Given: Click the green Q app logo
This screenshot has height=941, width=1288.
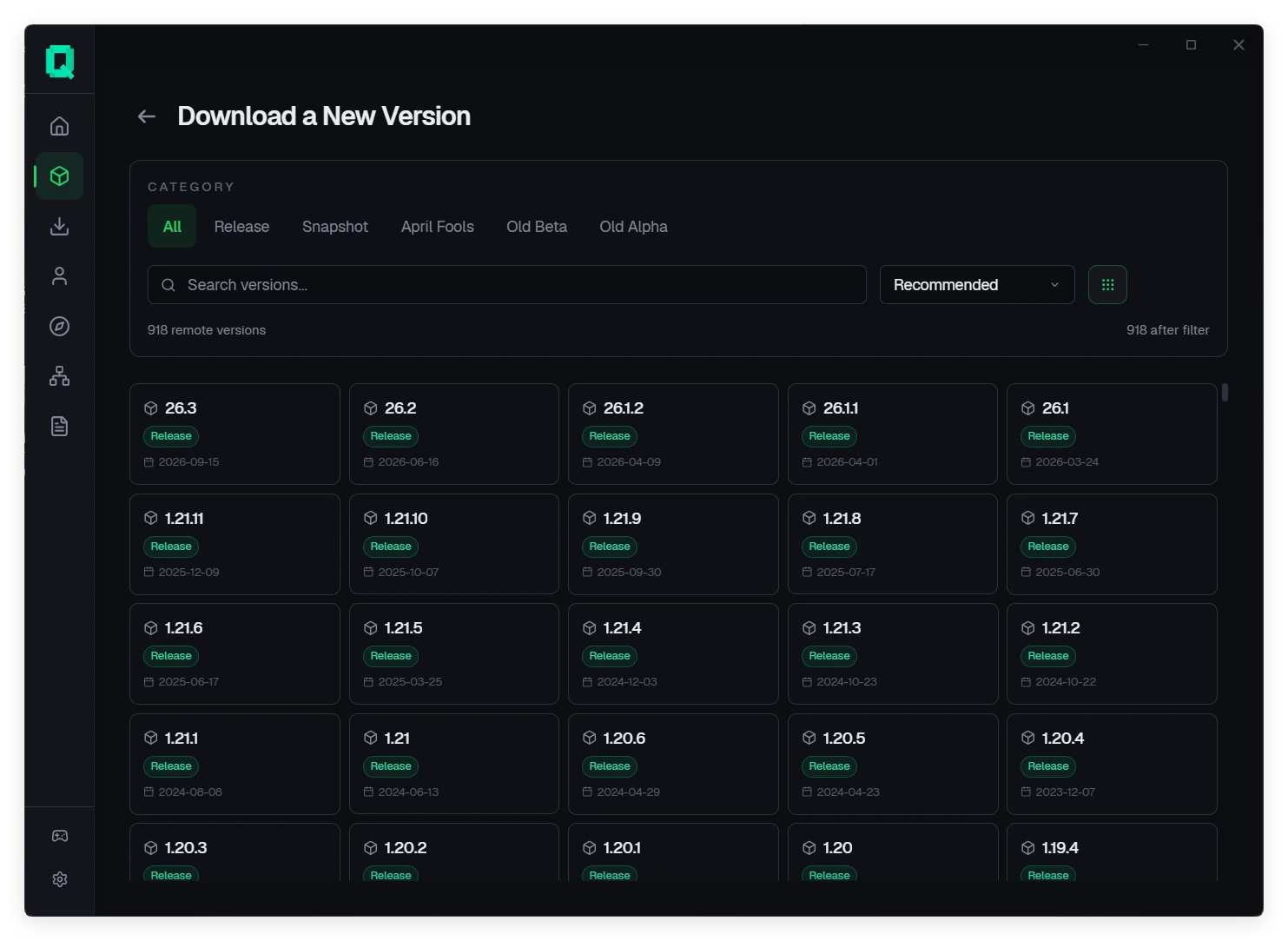Looking at the screenshot, I should (x=60, y=62).
